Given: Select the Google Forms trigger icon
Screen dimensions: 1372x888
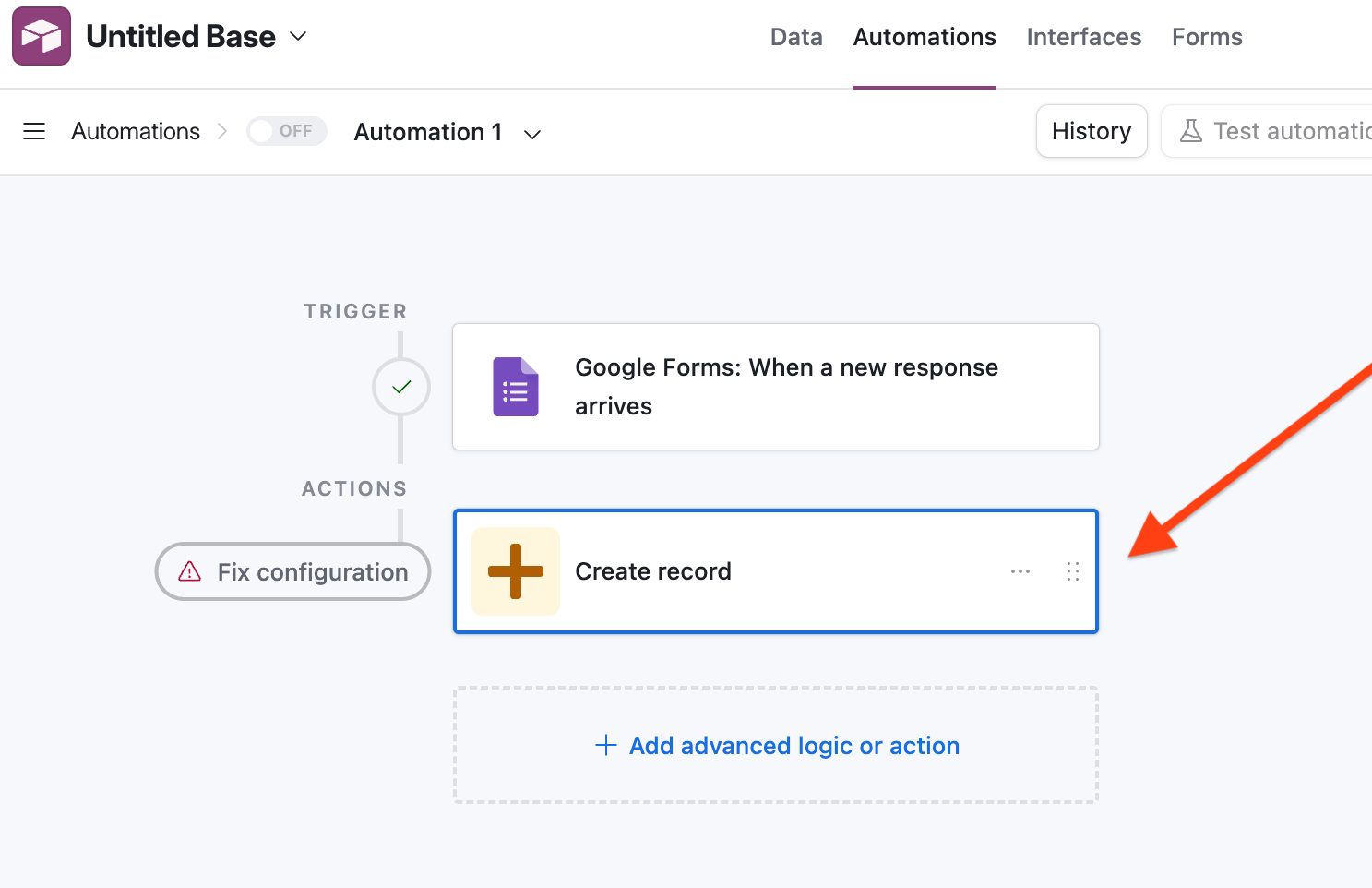Looking at the screenshot, I should 515,387.
